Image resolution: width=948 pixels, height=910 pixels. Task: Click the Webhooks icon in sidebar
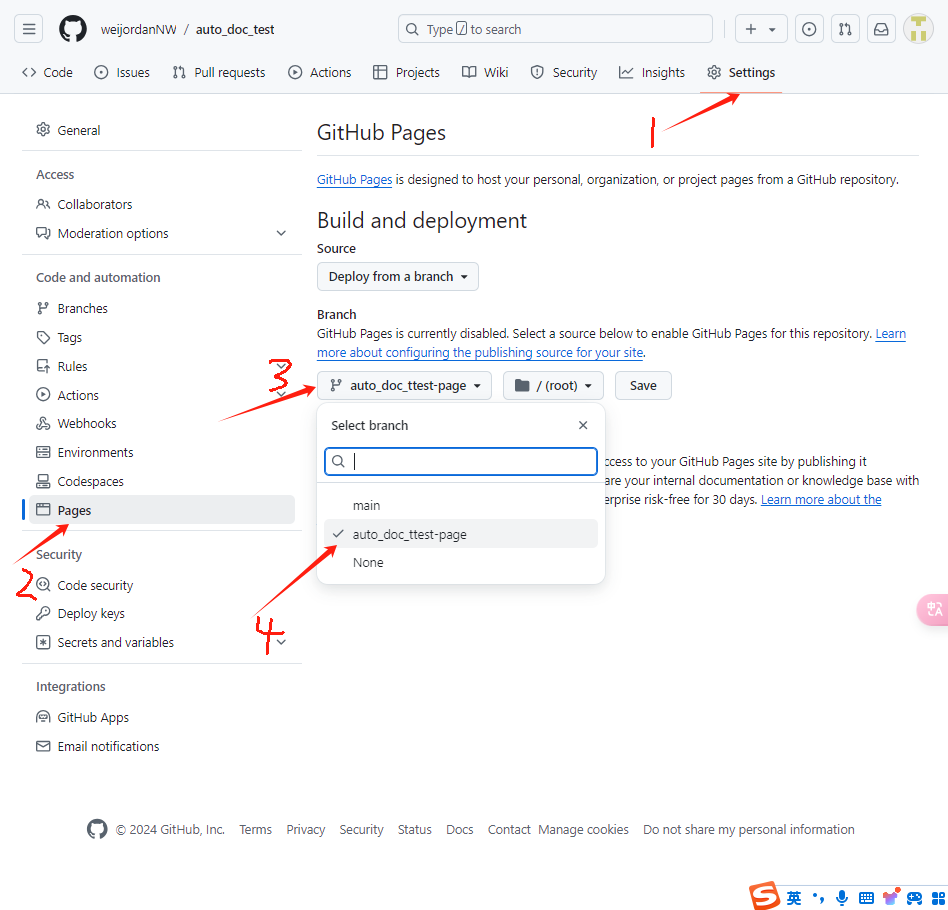pos(43,423)
